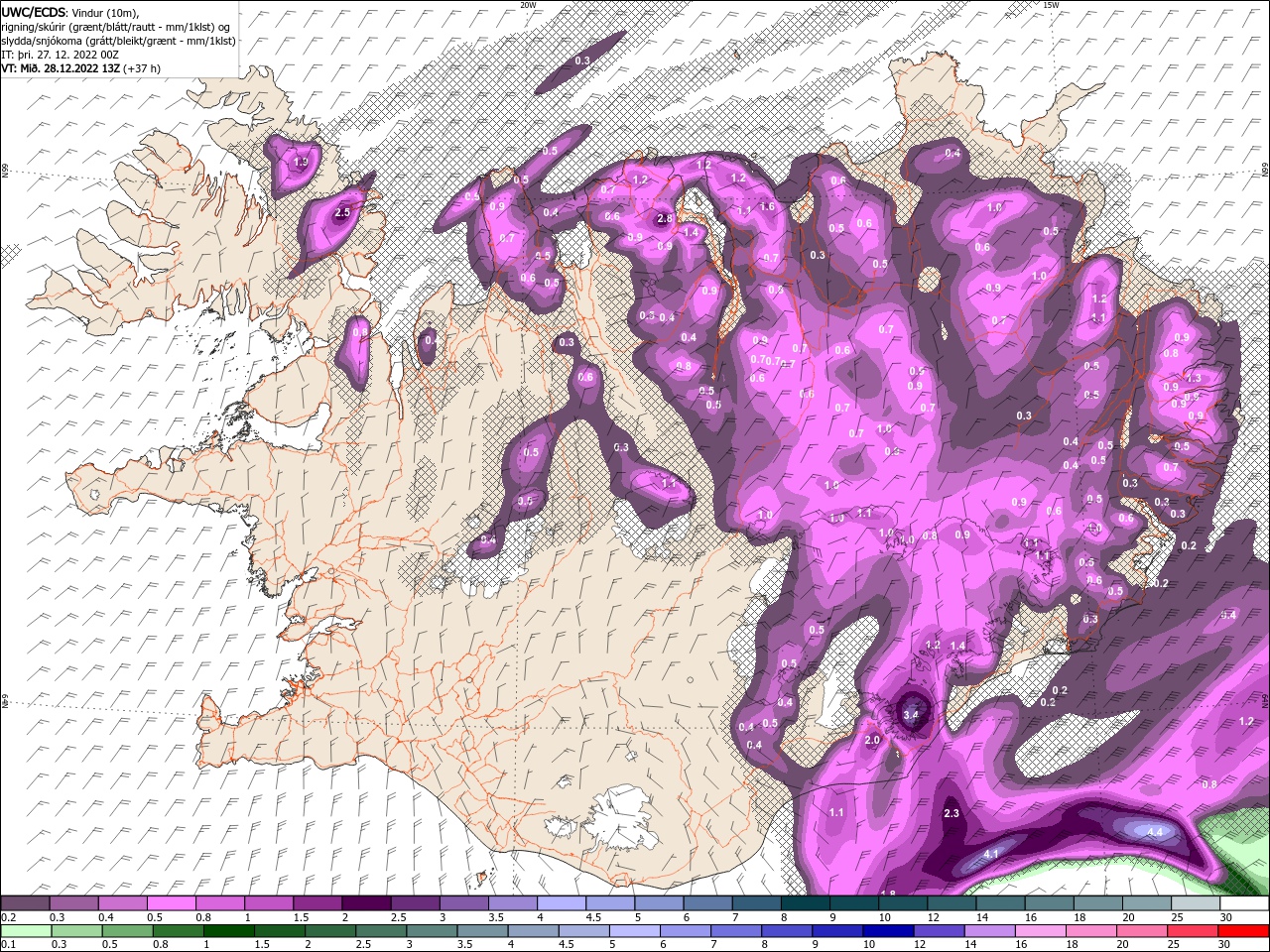Click the '2.3' value label on the map
The height and width of the screenshot is (952, 1270).
point(951,813)
